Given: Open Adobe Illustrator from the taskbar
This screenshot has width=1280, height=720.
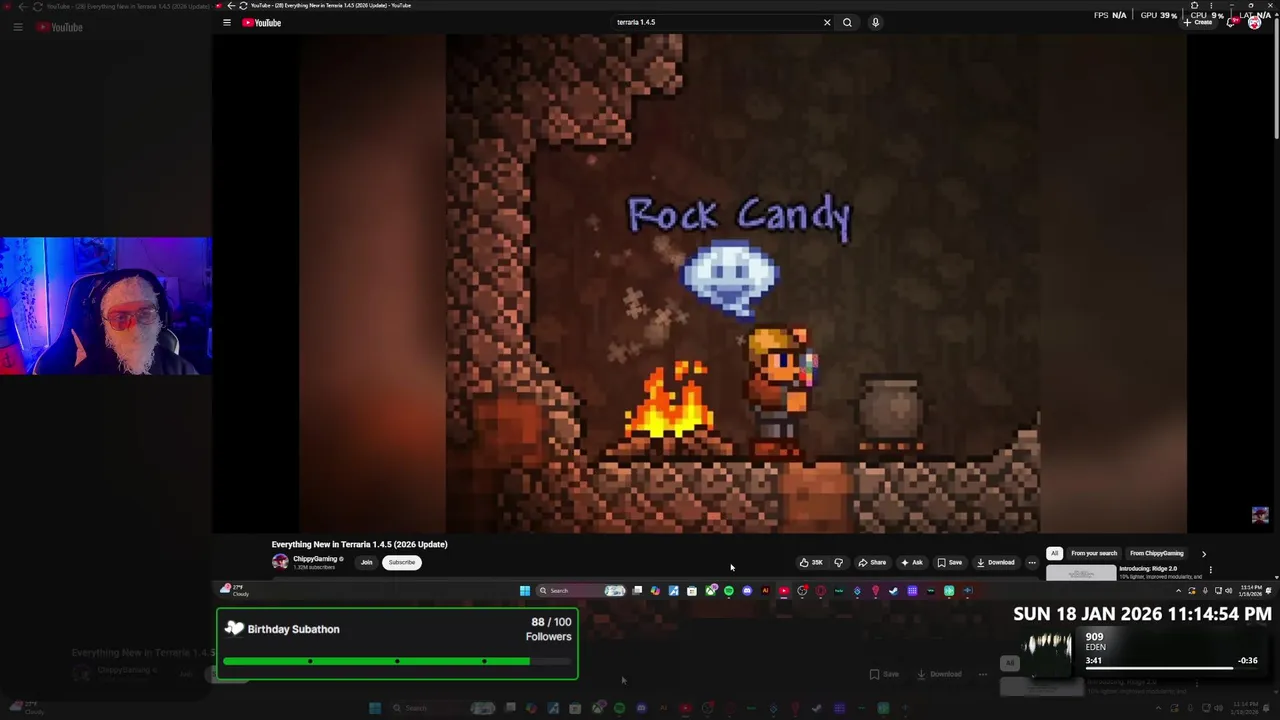Looking at the screenshot, I should 766,591.
